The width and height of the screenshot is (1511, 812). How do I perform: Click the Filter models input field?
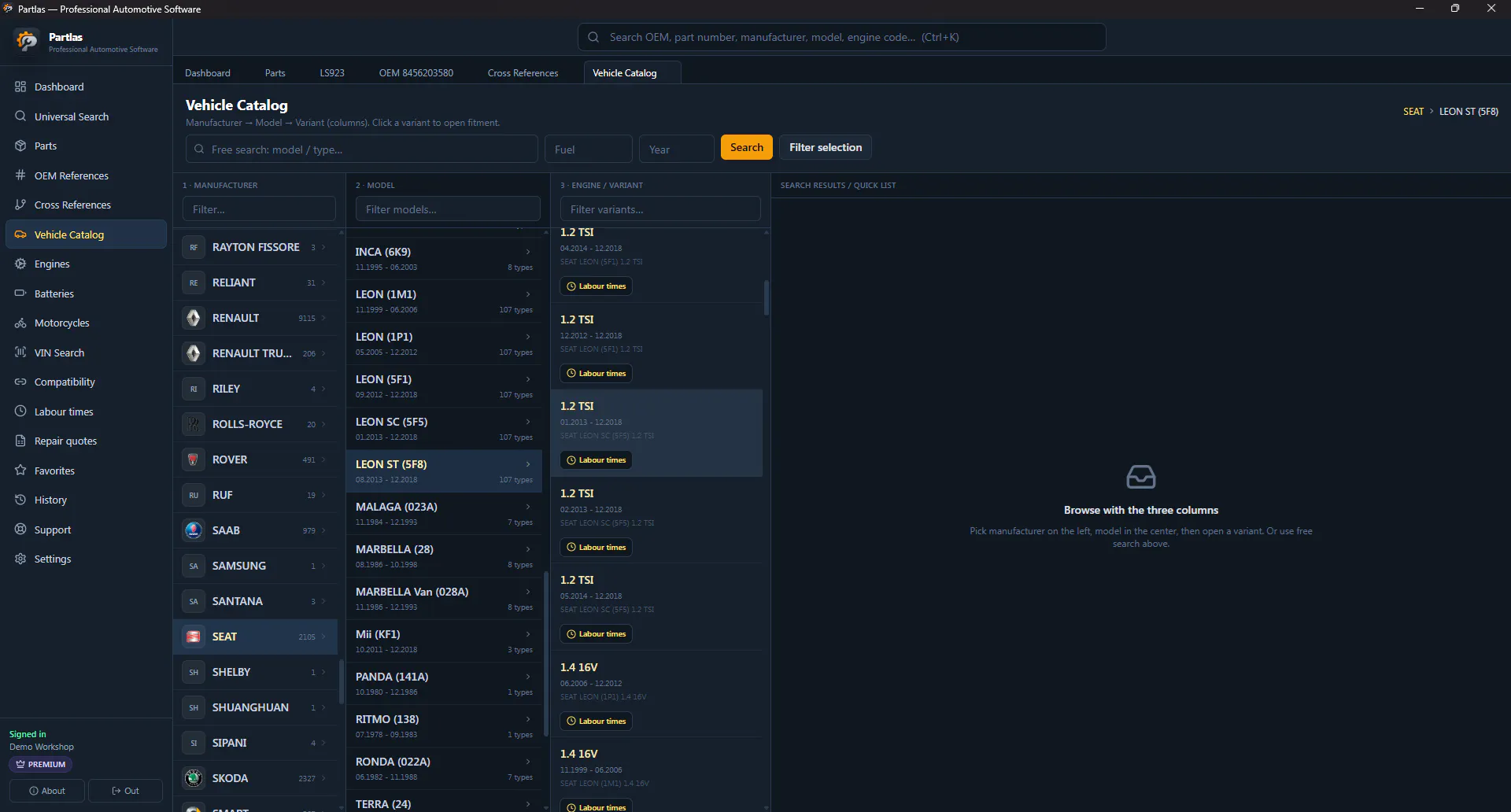pyautogui.click(x=448, y=209)
